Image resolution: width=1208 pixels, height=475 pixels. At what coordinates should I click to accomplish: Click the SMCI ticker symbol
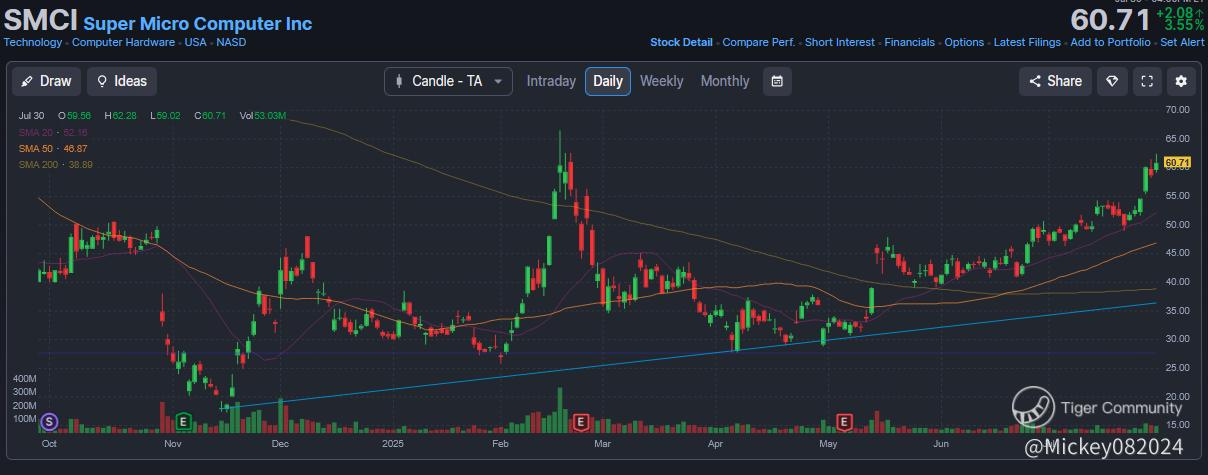point(40,21)
